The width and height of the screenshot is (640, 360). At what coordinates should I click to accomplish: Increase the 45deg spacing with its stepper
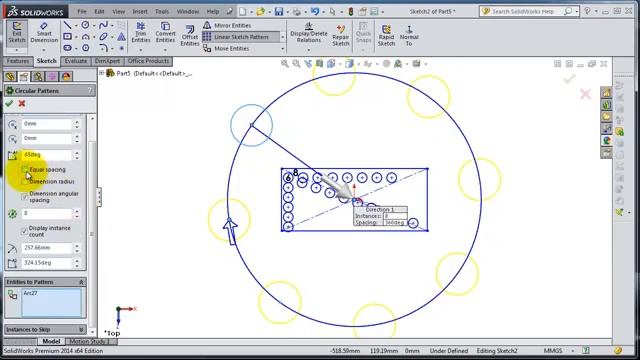(x=77, y=152)
